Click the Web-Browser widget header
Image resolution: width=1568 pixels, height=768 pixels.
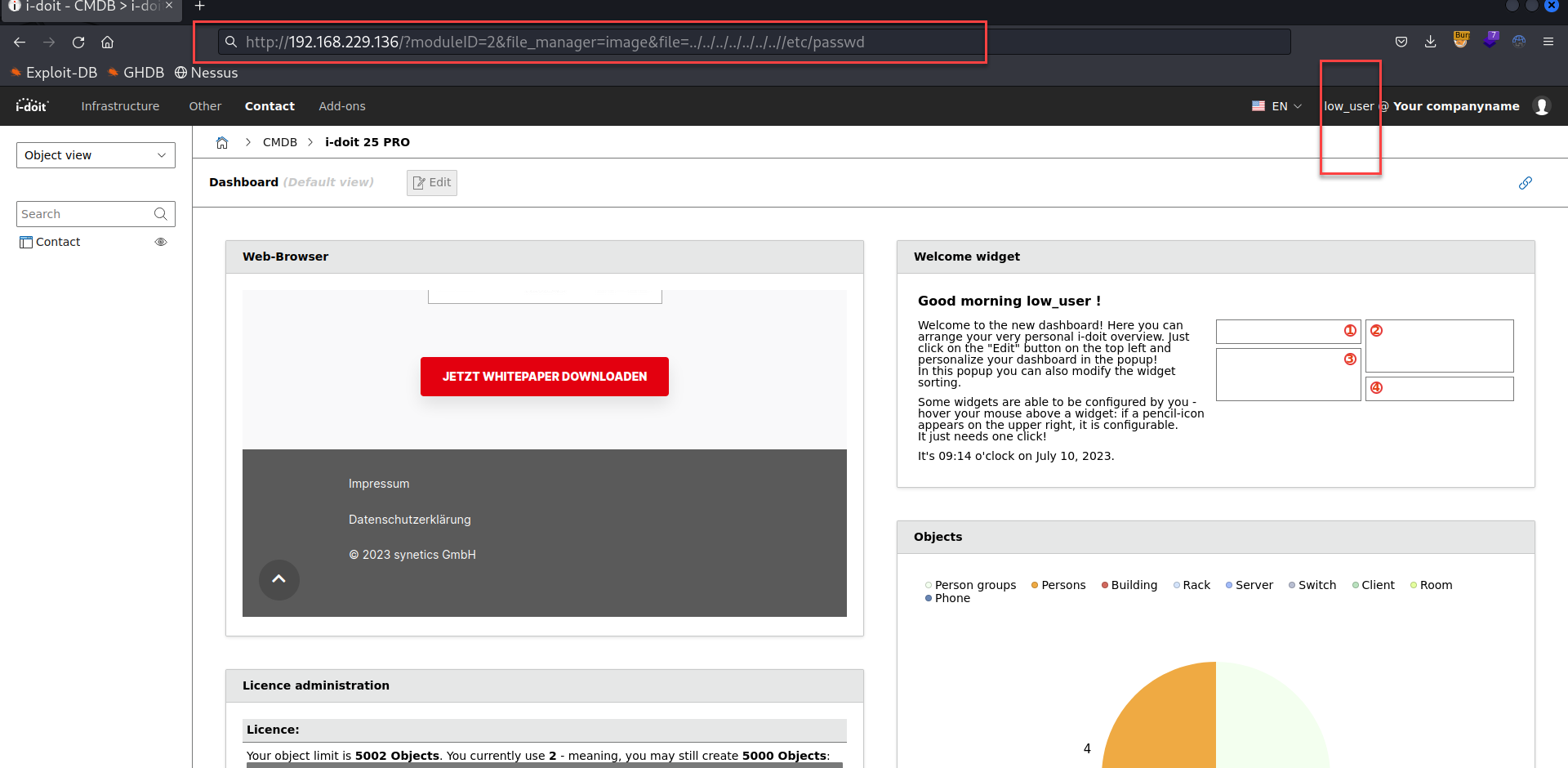pyautogui.click(x=545, y=257)
